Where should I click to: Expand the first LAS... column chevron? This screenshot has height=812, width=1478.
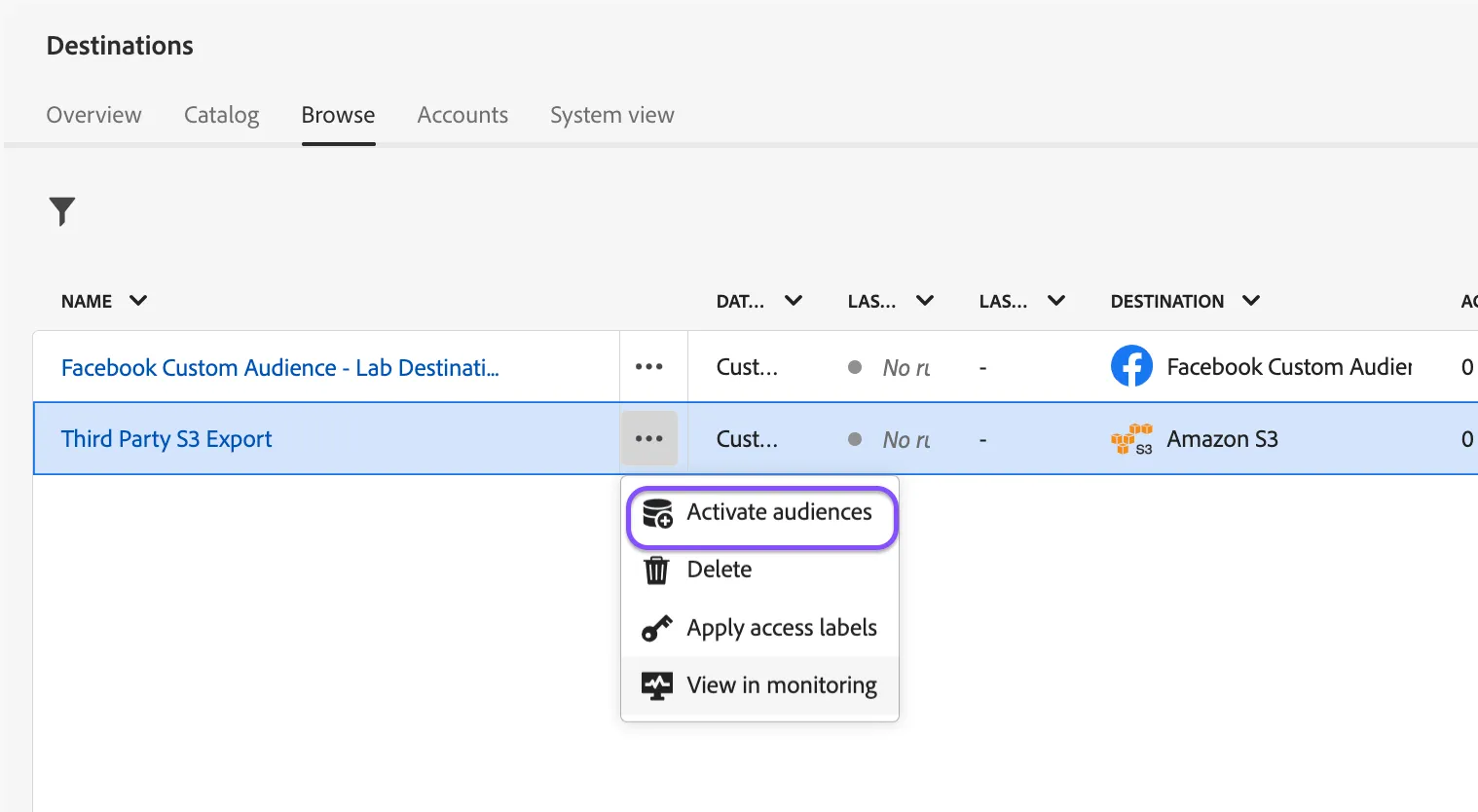[x=925, y=301]
